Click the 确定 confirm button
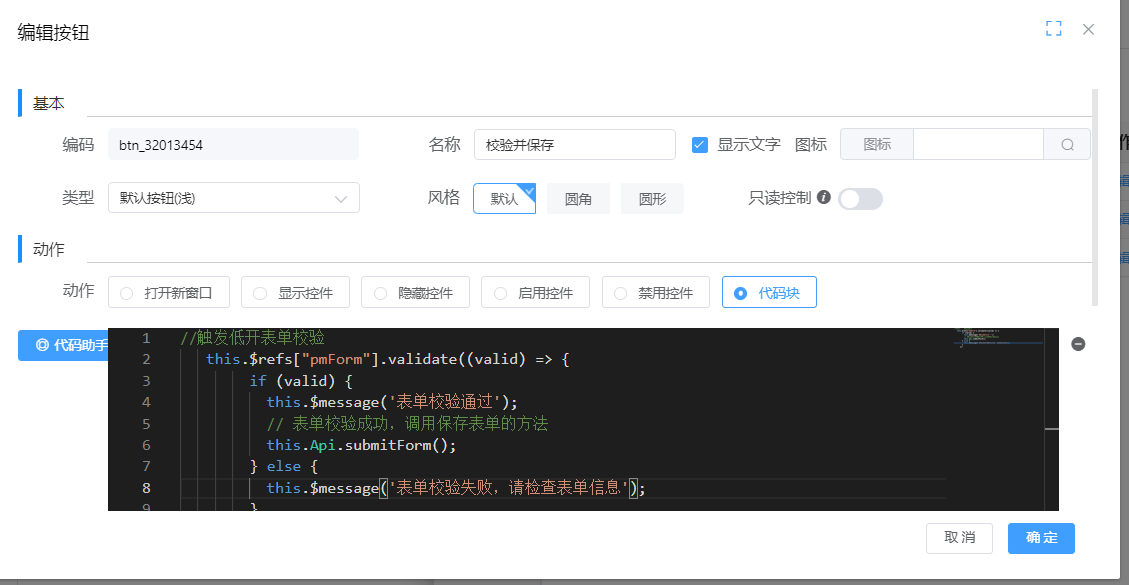 tap(1041, 538)
